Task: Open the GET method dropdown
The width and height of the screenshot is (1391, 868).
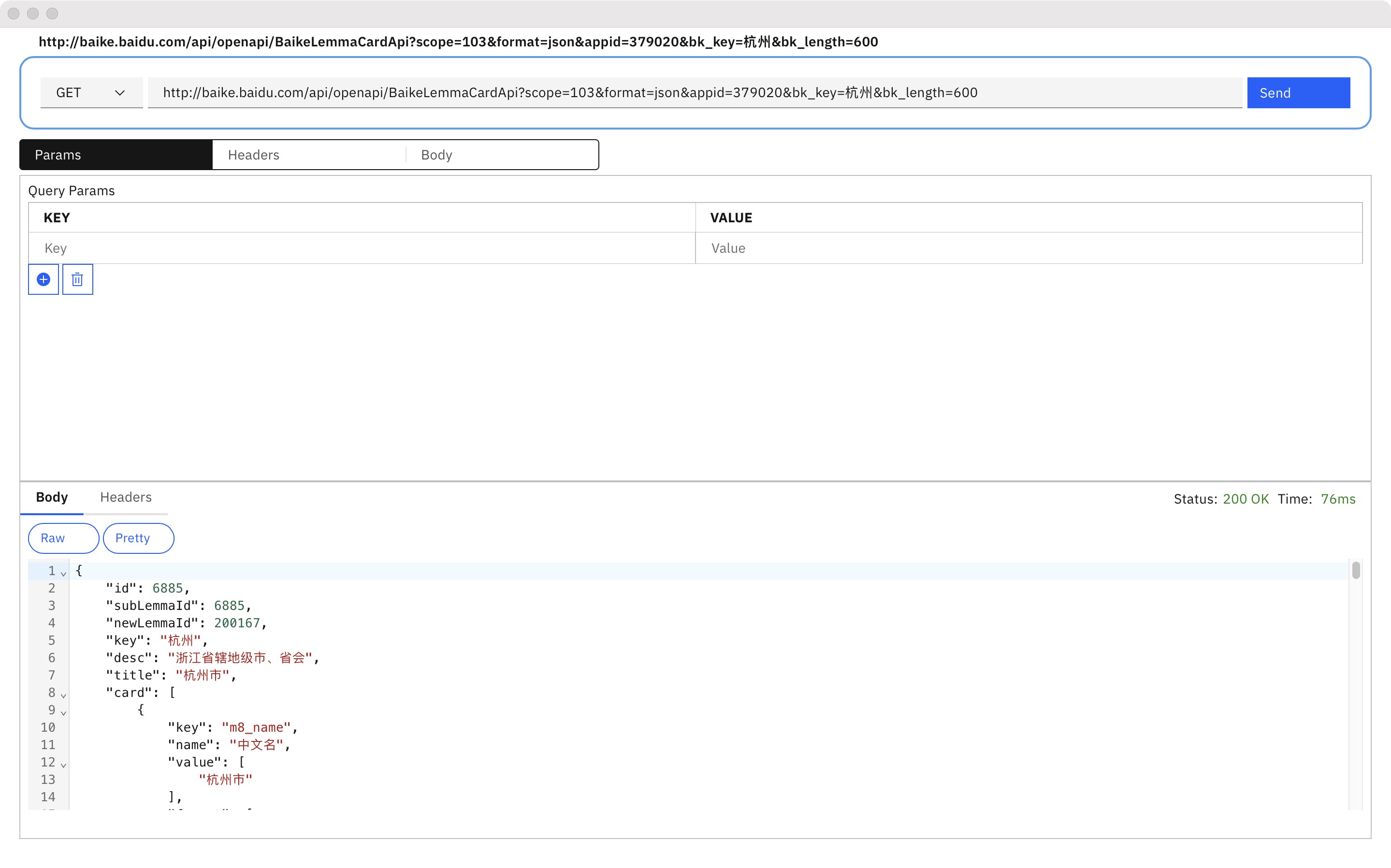Action: pyautogui.click(x=91, y=92)
